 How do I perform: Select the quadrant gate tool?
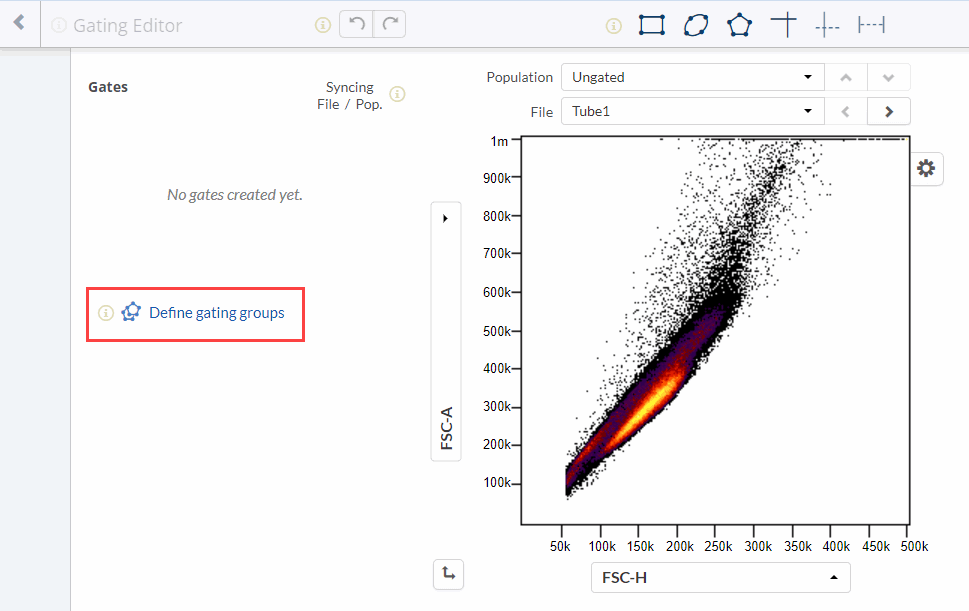point(784,25)
